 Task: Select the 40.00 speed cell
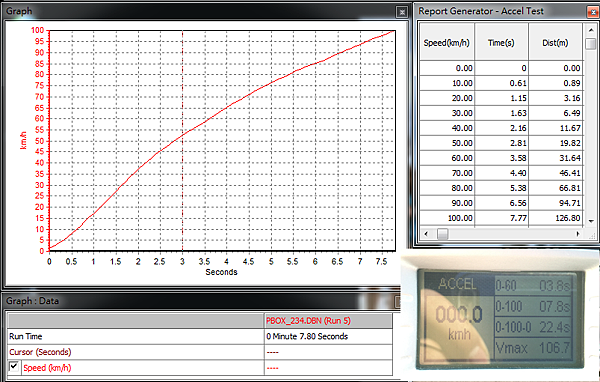(x=447, y=128)
